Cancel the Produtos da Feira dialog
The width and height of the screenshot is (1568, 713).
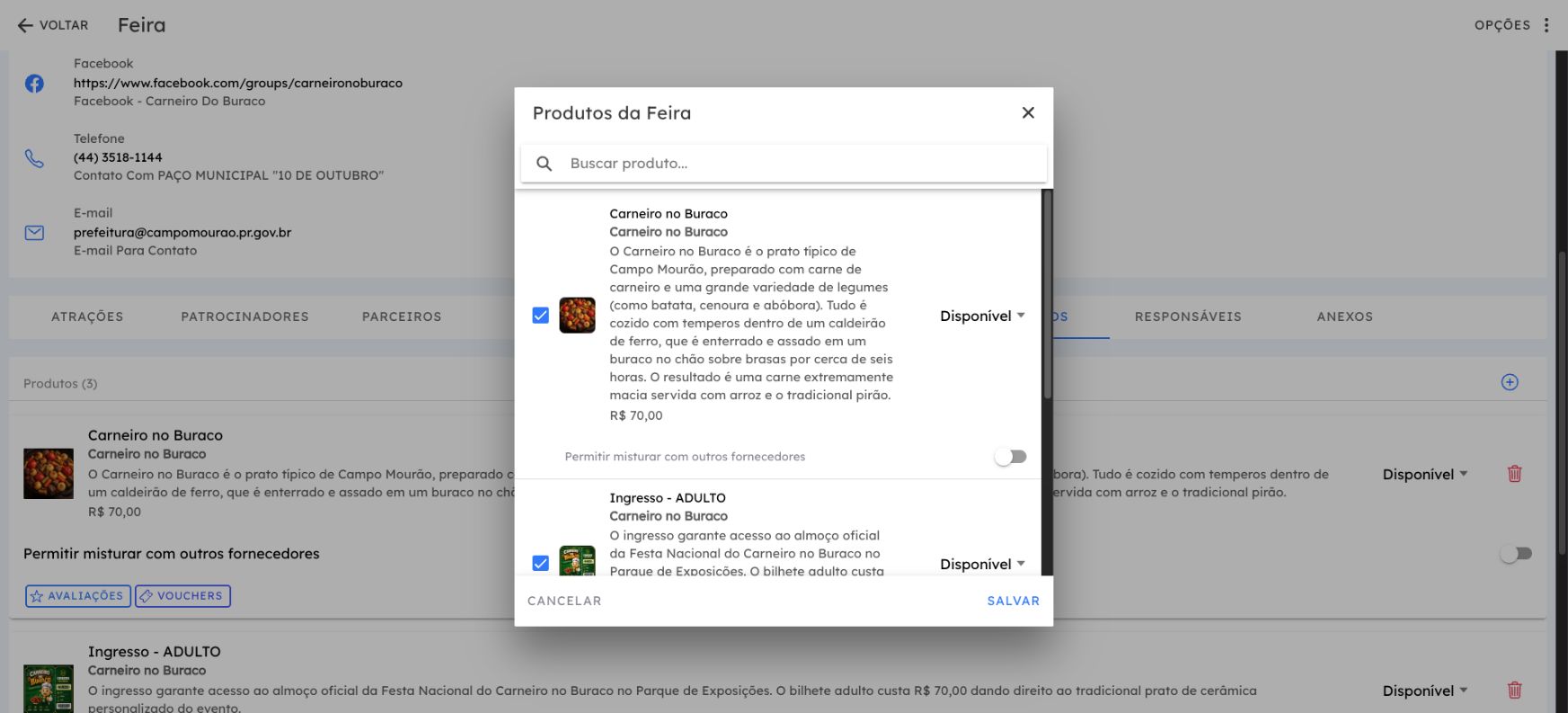564,601
